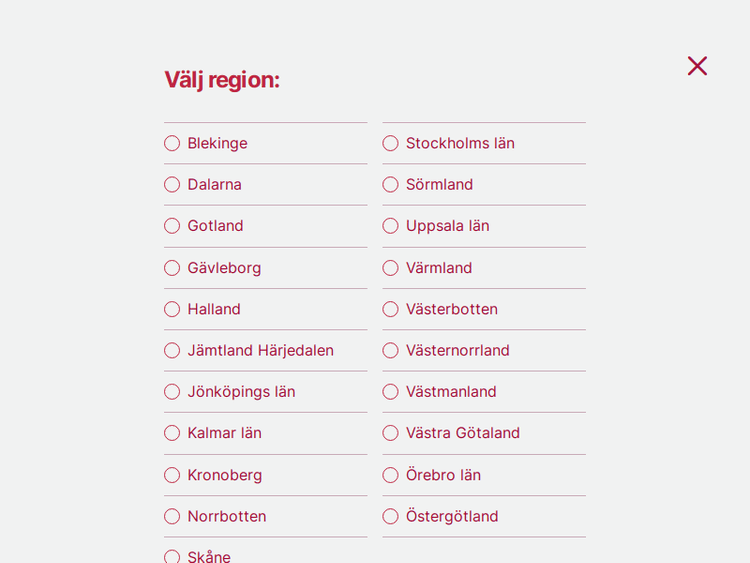The height and width of the screenshot is (563, 750).
Task: Select Jönköpings län radio button
Action: coord(172,392)
